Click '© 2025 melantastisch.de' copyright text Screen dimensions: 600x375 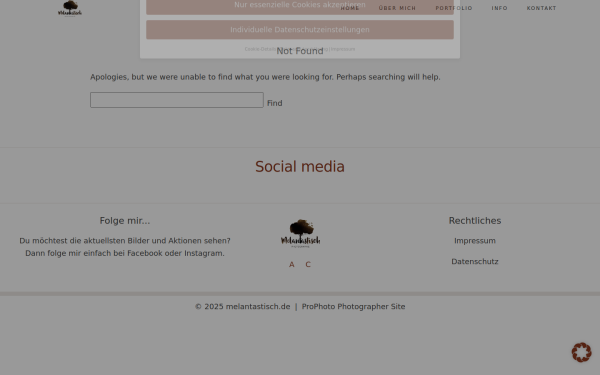coord(243,307)
